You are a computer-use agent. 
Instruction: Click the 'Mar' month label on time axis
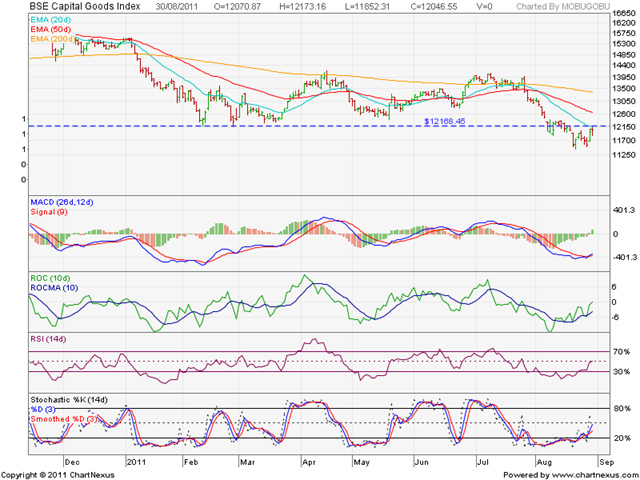(247, 462)
